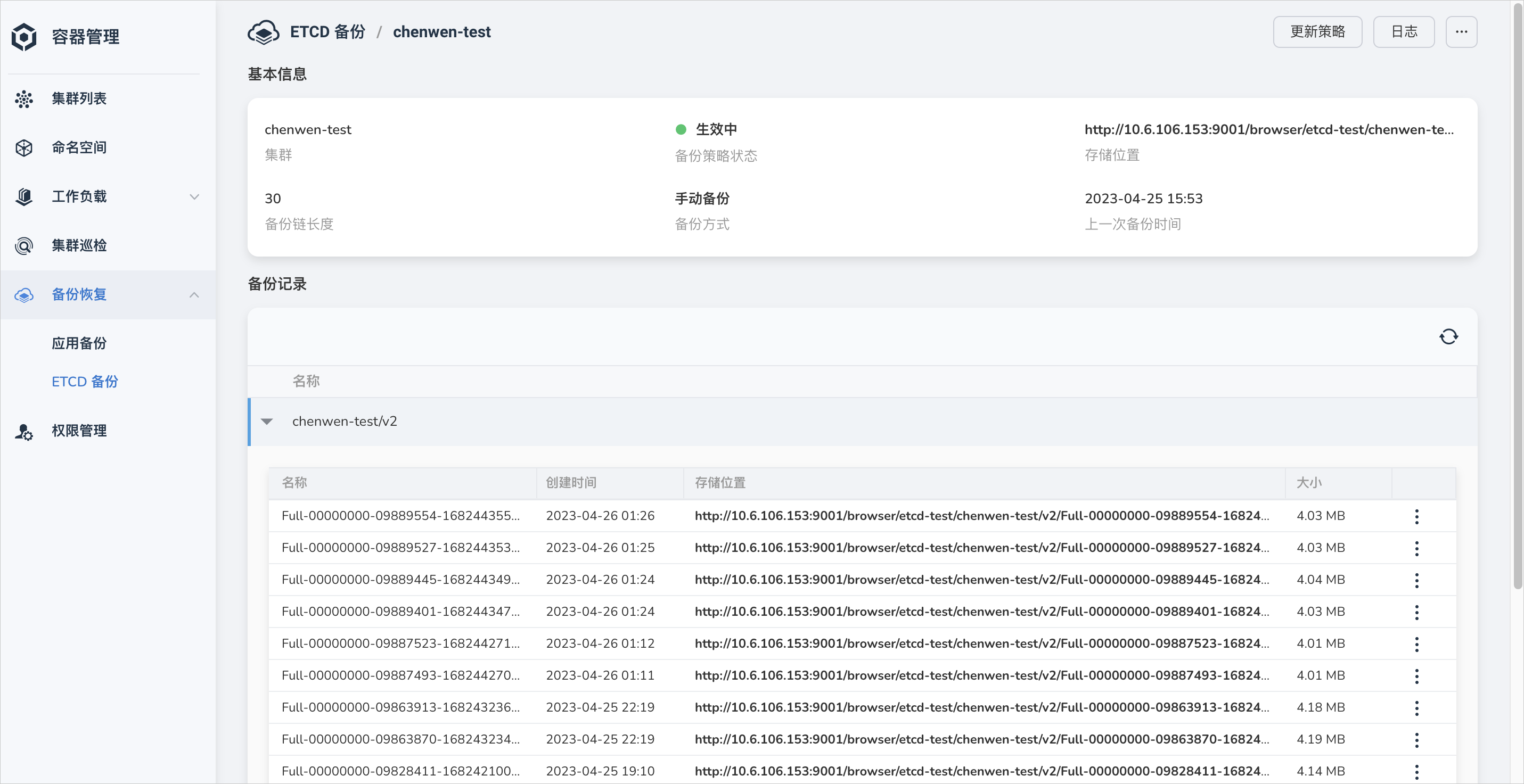Open storage link for Full-00000000-09889554 backup
This screenshot has width=1524, height=784.
click(x=981, y=516)
